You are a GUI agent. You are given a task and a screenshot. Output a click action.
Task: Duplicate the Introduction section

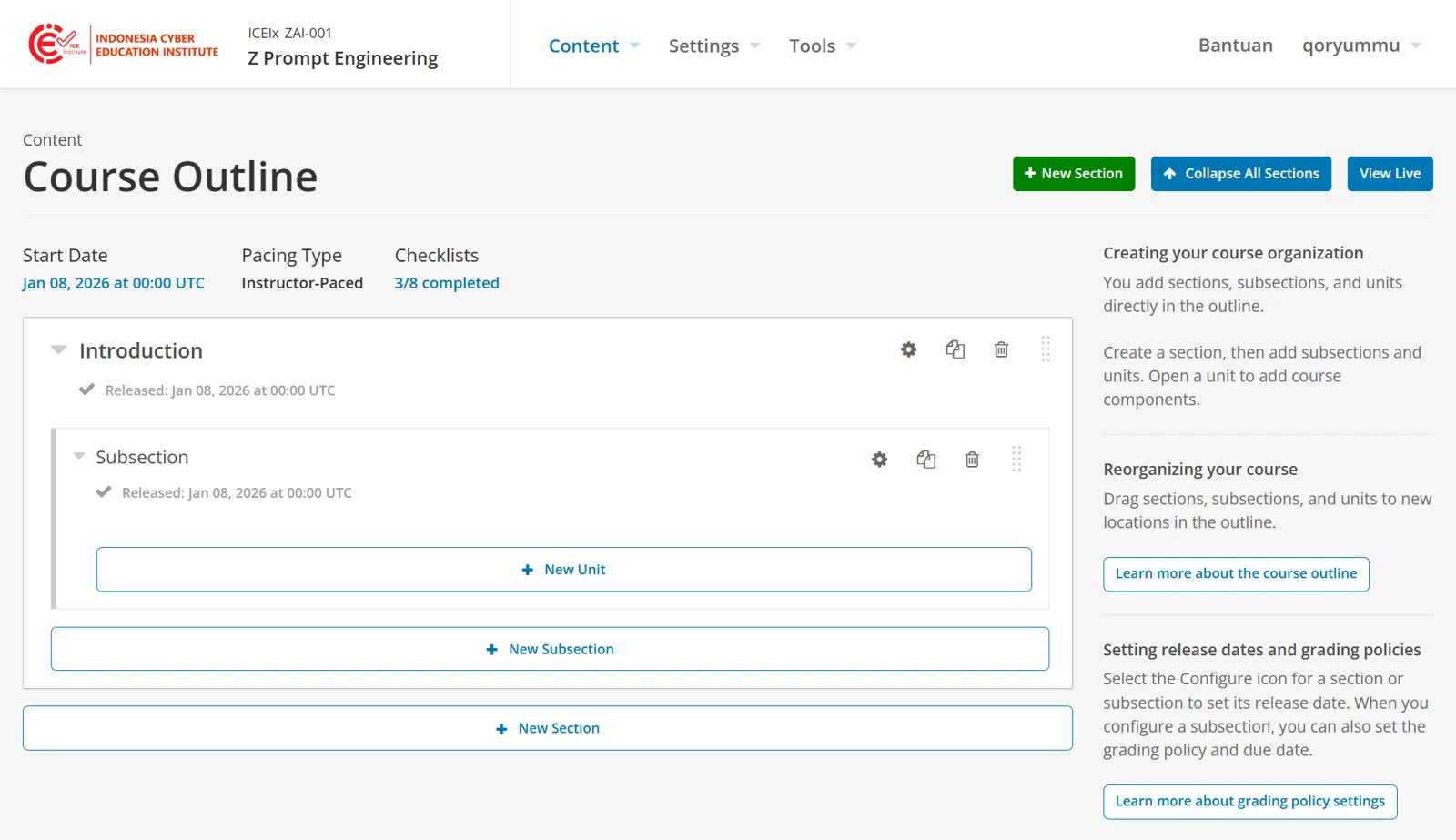[955, 349]
